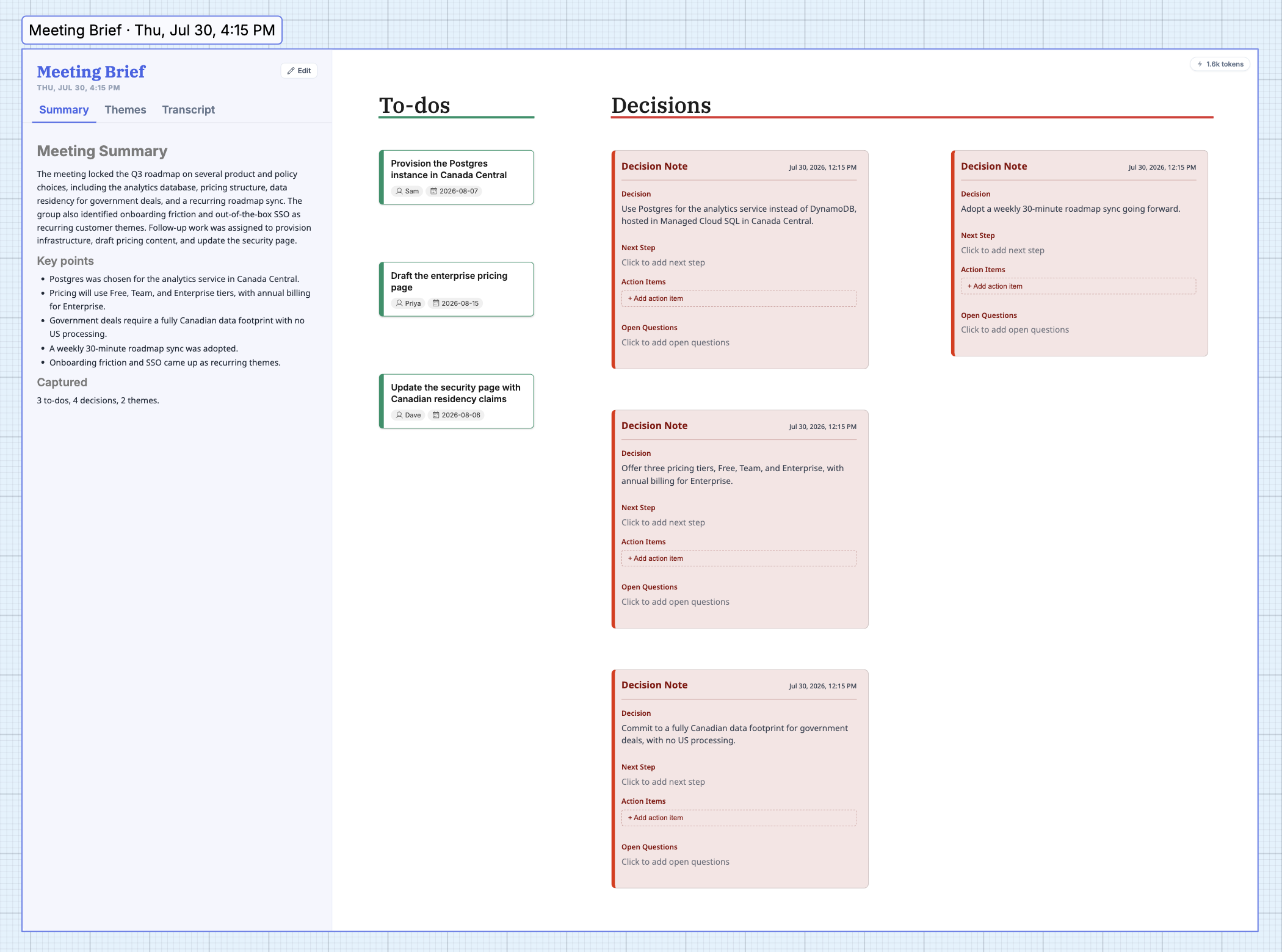Click the '3 to-dos, 4 decisions, 2 themes' text
The image size is (1282, 952).
(98, 400)
